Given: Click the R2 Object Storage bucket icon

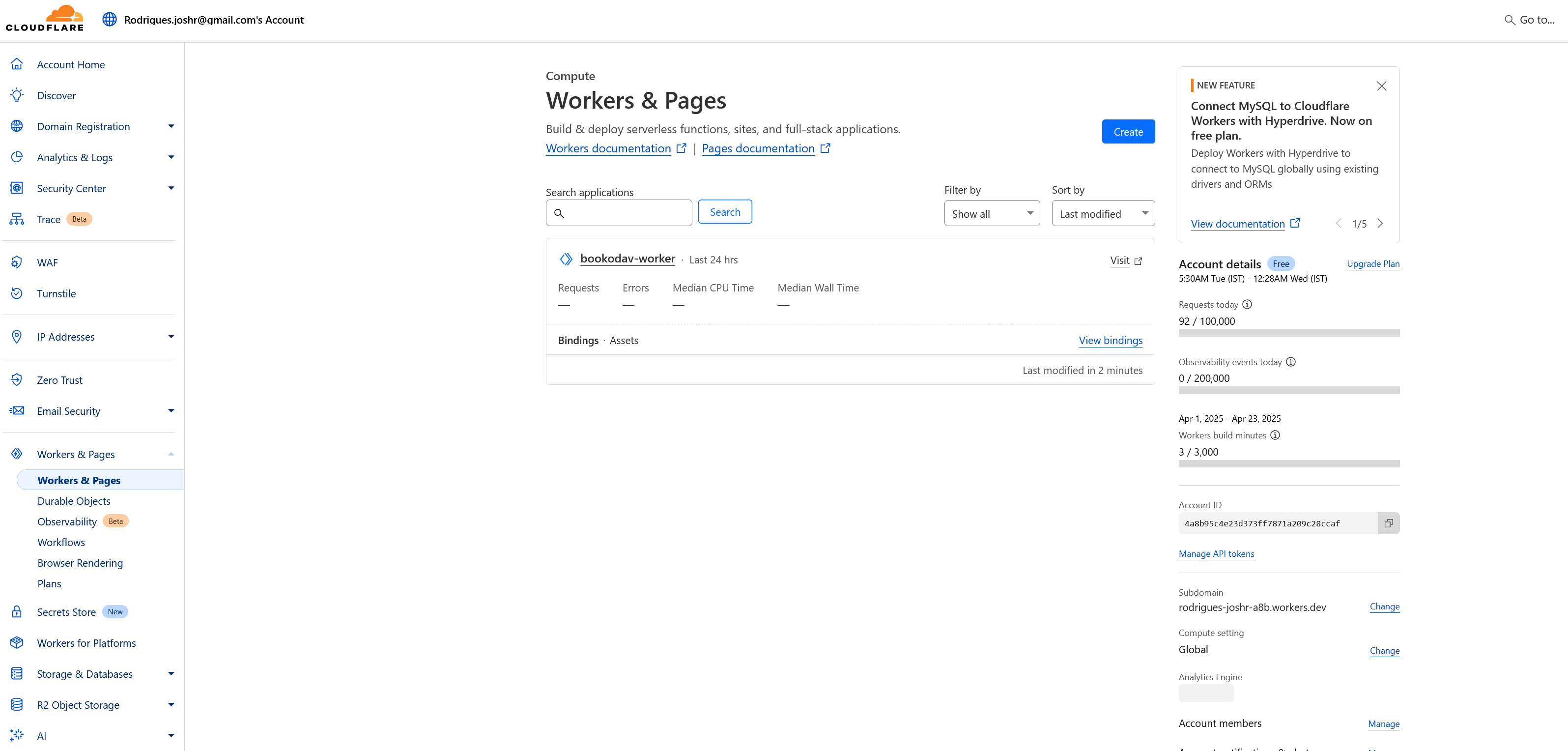Looking at the screenshot, I should 17,705.
